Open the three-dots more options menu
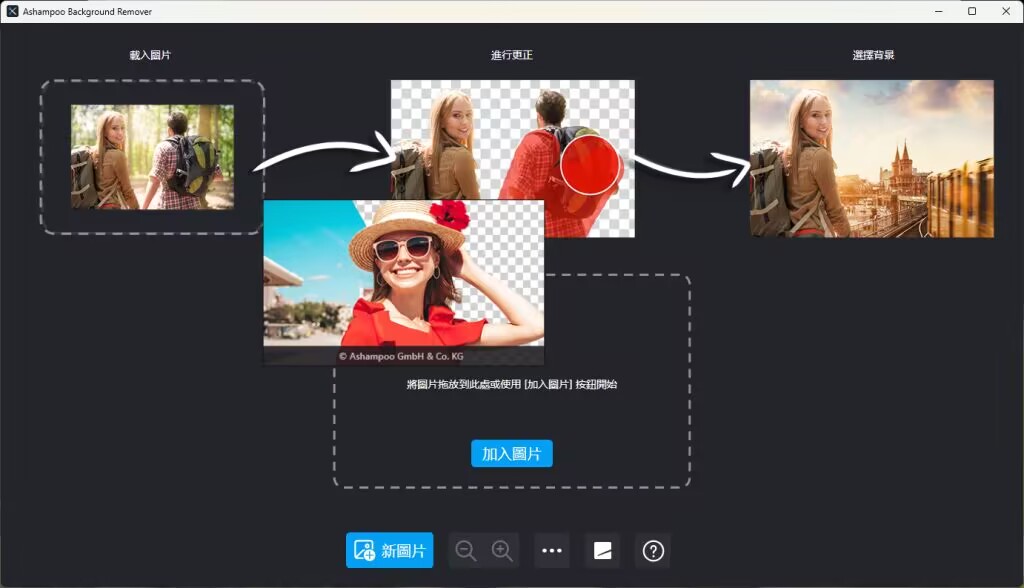This screenshot has height=588, width=1024. [552, 550]
